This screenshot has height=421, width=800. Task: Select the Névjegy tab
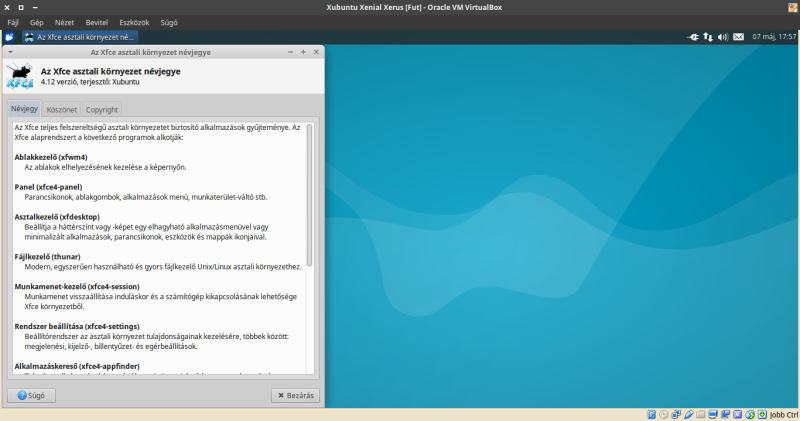24,109
